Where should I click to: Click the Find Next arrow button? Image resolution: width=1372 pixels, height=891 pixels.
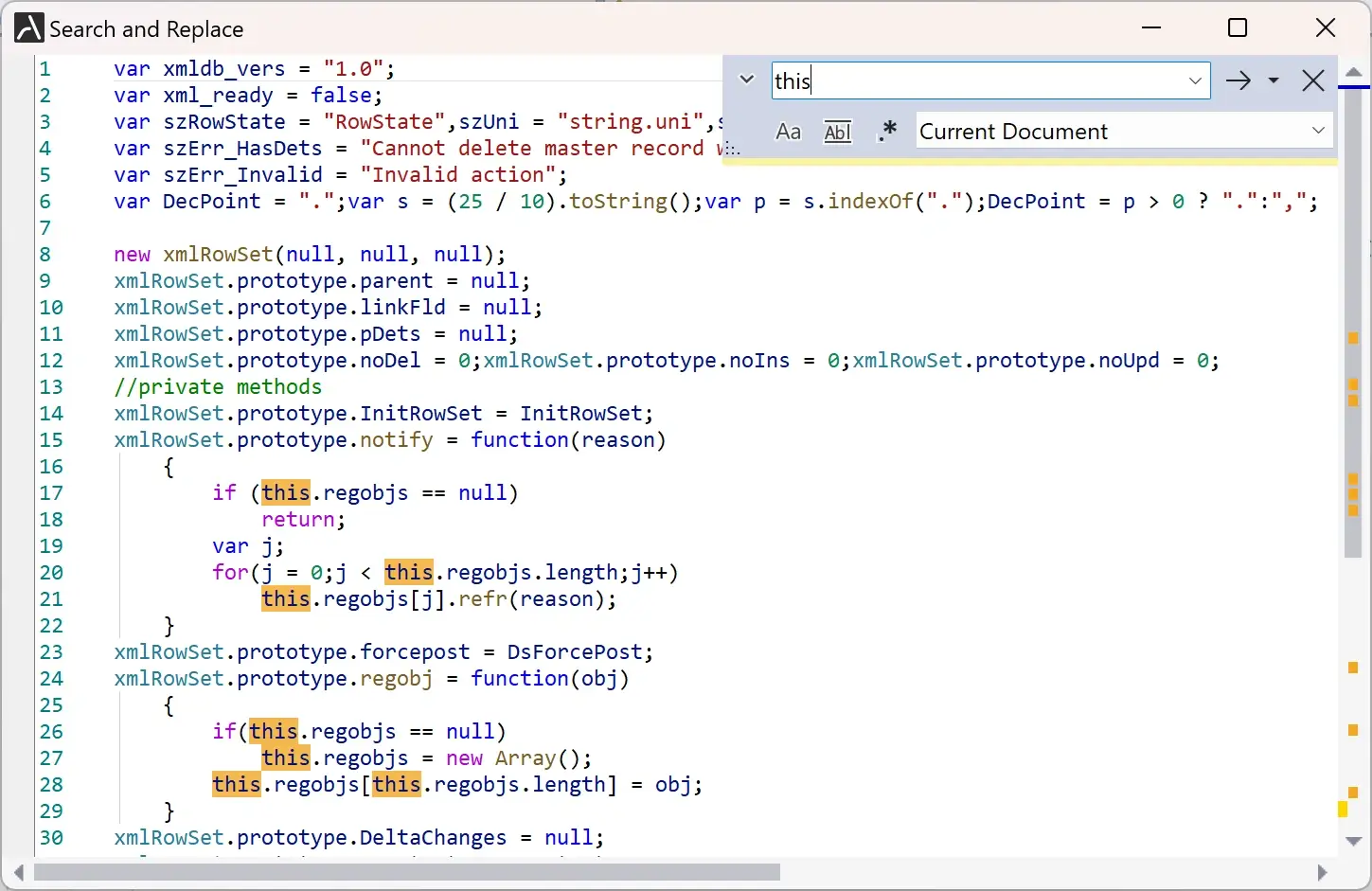click(x=1238, y=80)
